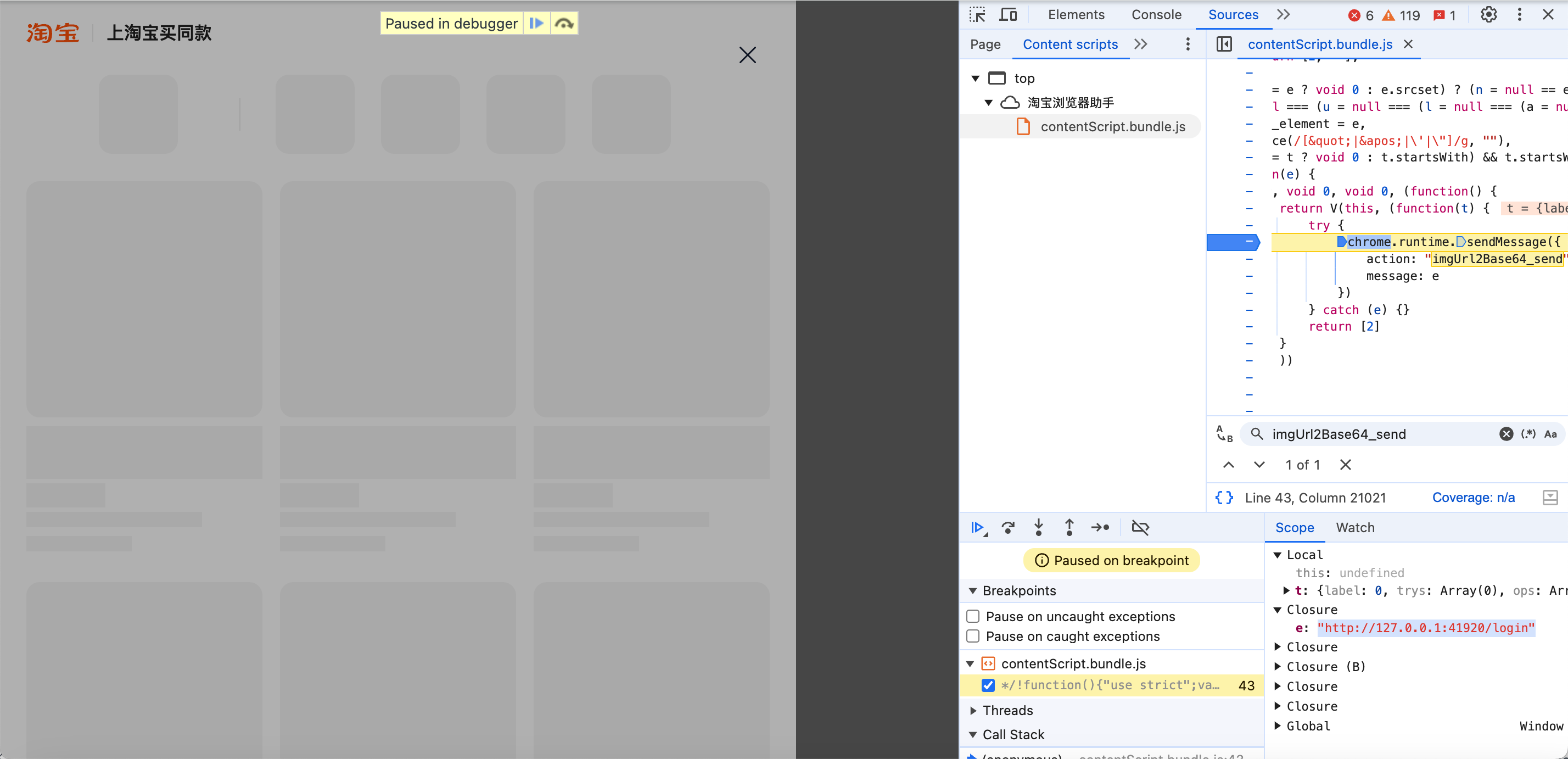Toggle match case Aa option
1568x759 pixels.
pyautogui.click(x=1550, y=434)
